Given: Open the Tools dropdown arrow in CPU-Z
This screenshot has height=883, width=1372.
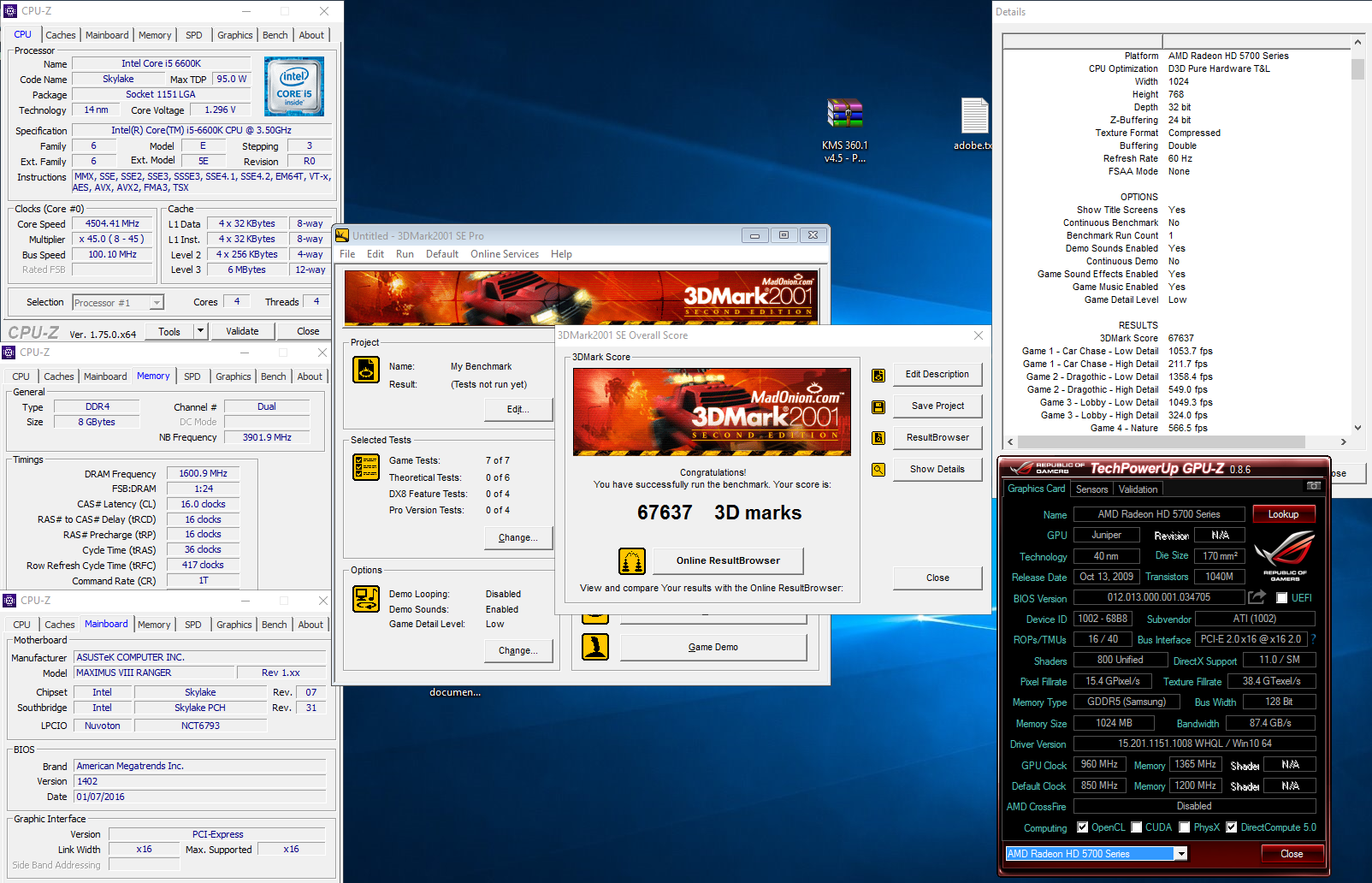Looking at the screenshot, I should (x=200, y=331).
